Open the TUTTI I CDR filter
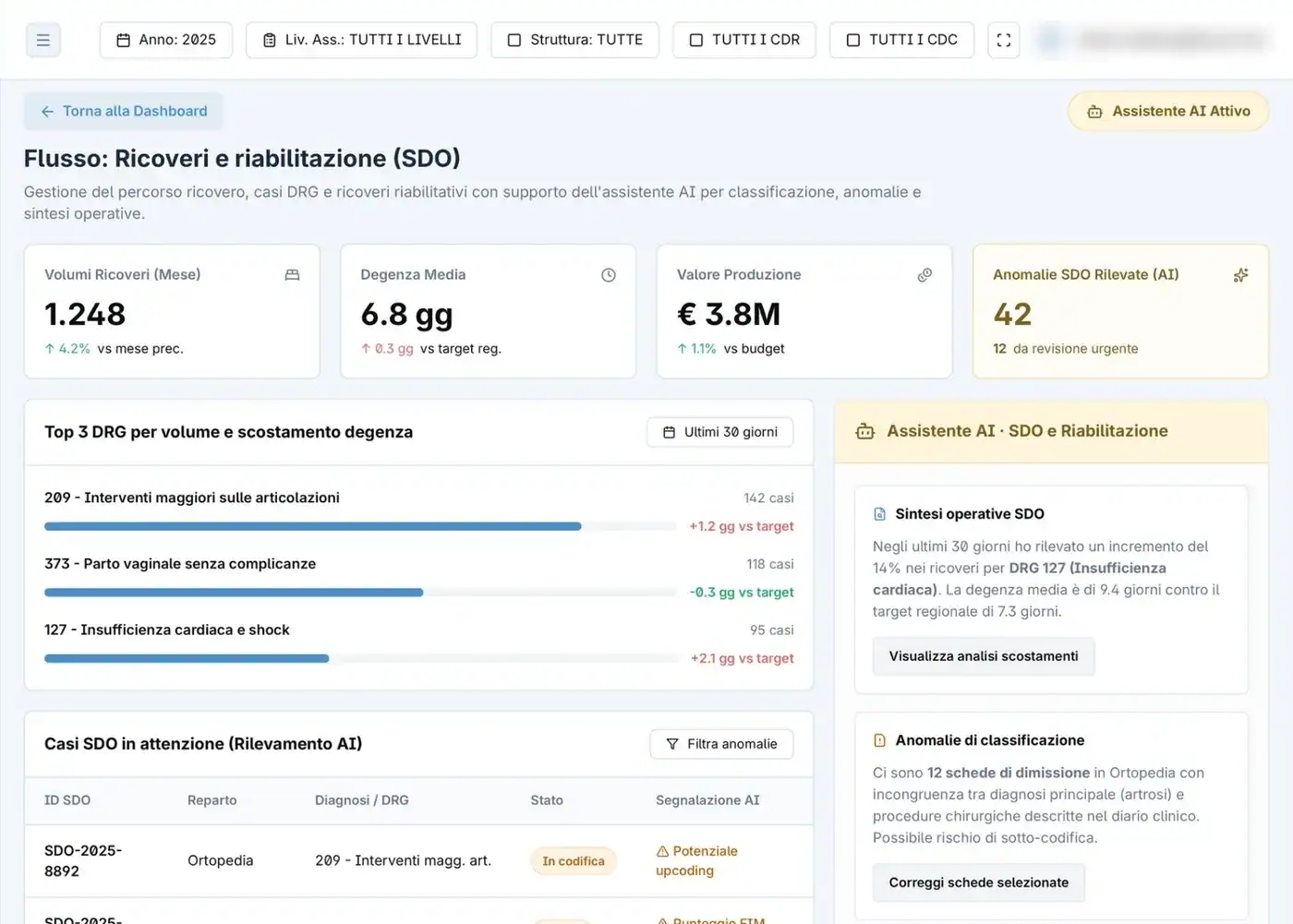 pyautogui.click(x=744, y=40)
